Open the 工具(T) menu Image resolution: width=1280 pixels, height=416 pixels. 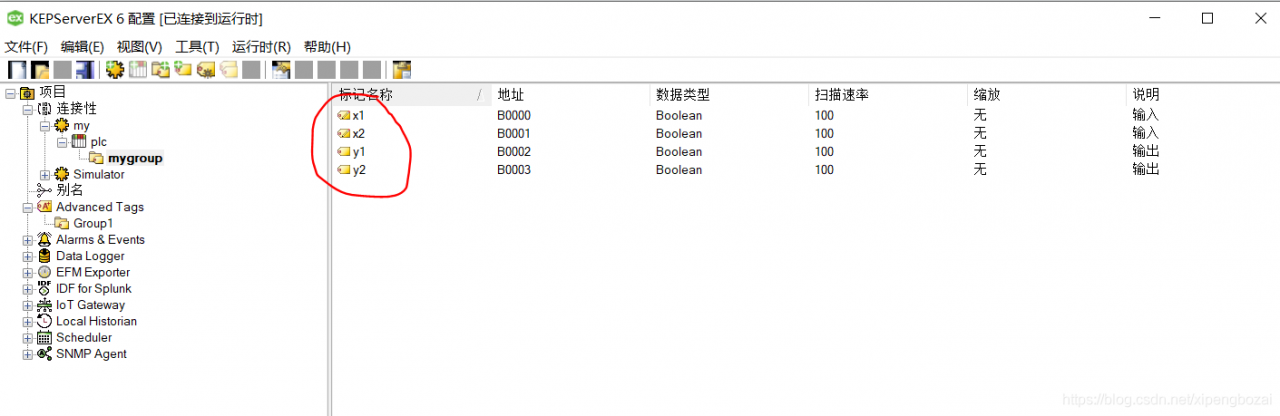tap(197, 47)
